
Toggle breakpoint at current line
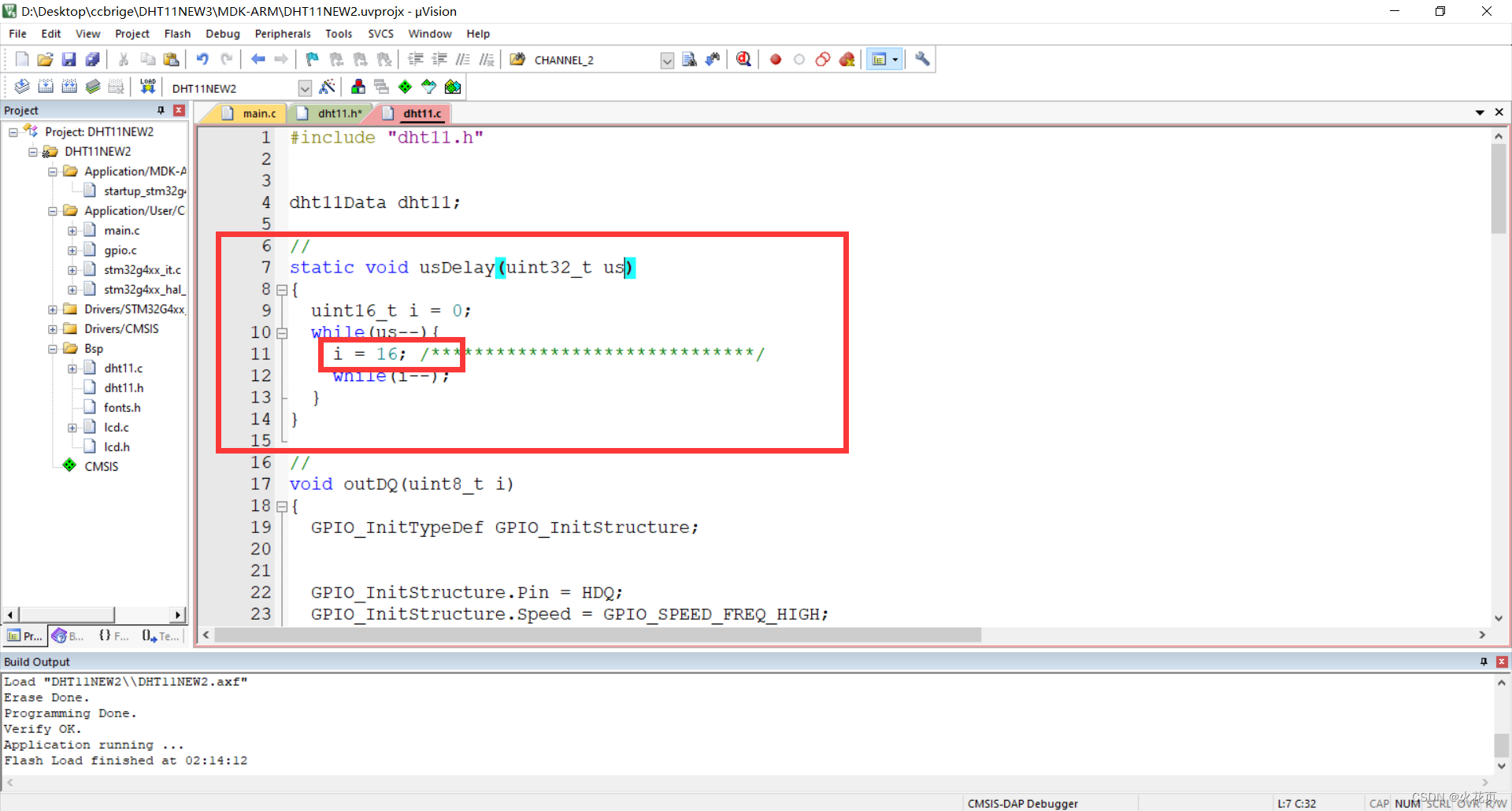(775, 59)
